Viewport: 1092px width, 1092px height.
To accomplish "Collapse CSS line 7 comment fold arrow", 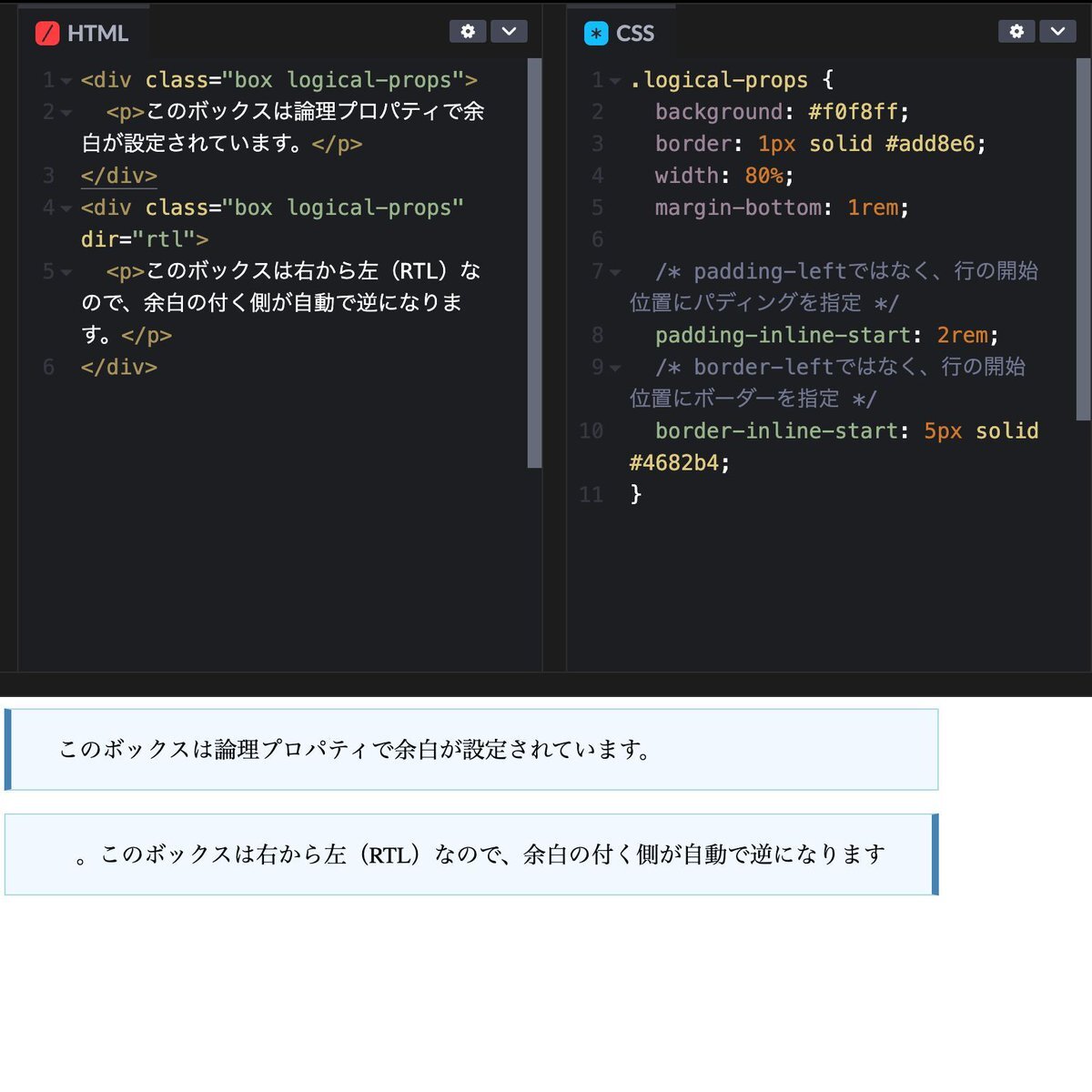I will (x=615, y=272).
